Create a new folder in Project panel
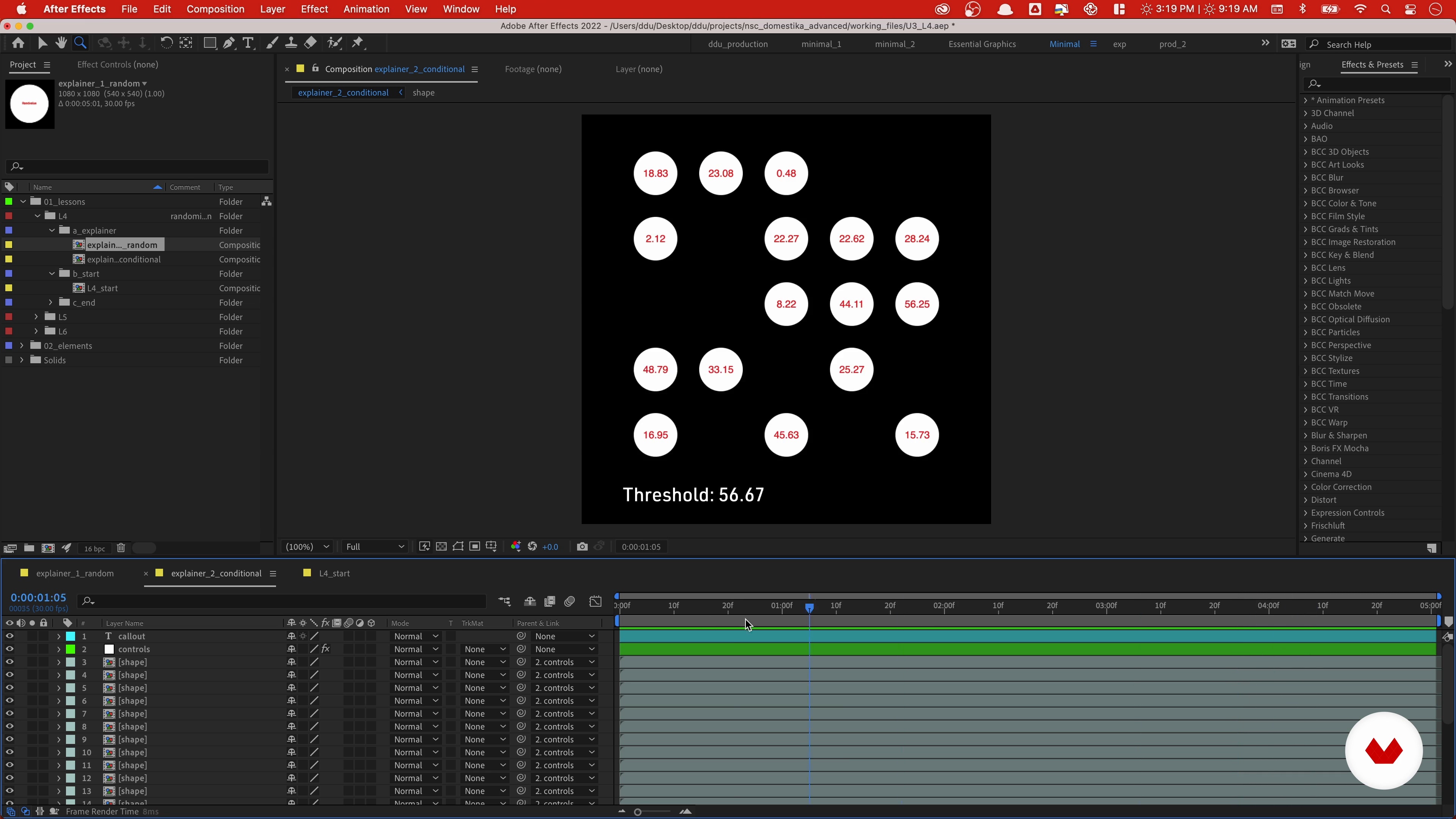The image size is (1456, 819). 29,548
